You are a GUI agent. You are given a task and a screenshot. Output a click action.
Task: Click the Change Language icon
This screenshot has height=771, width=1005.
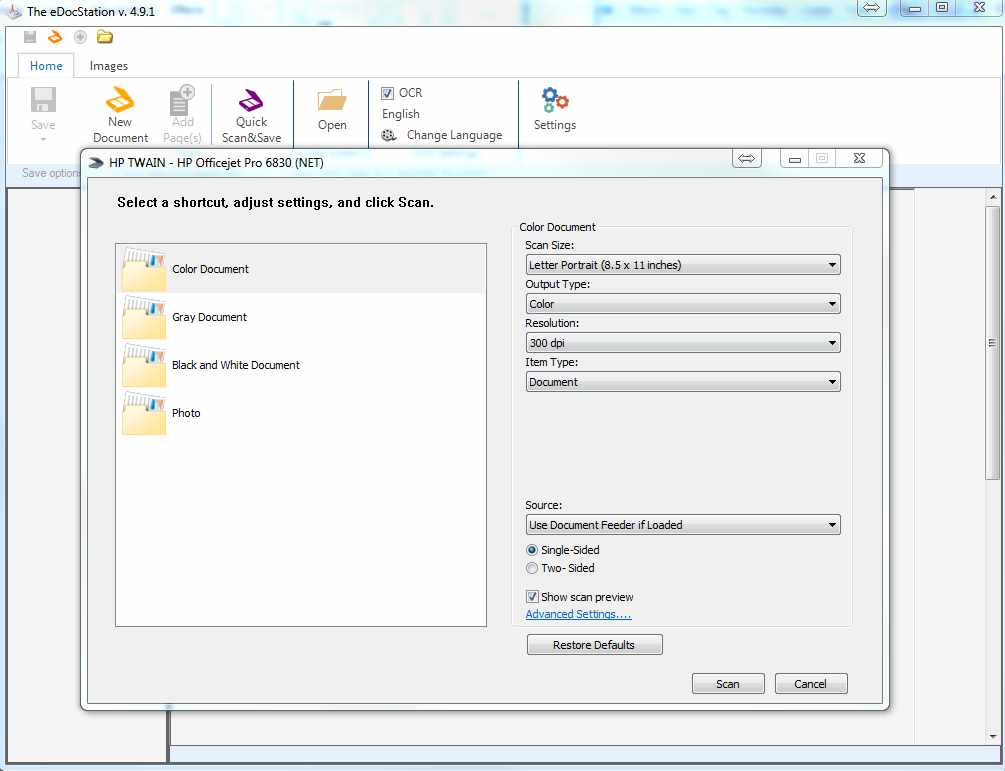[x=389, y=135]
